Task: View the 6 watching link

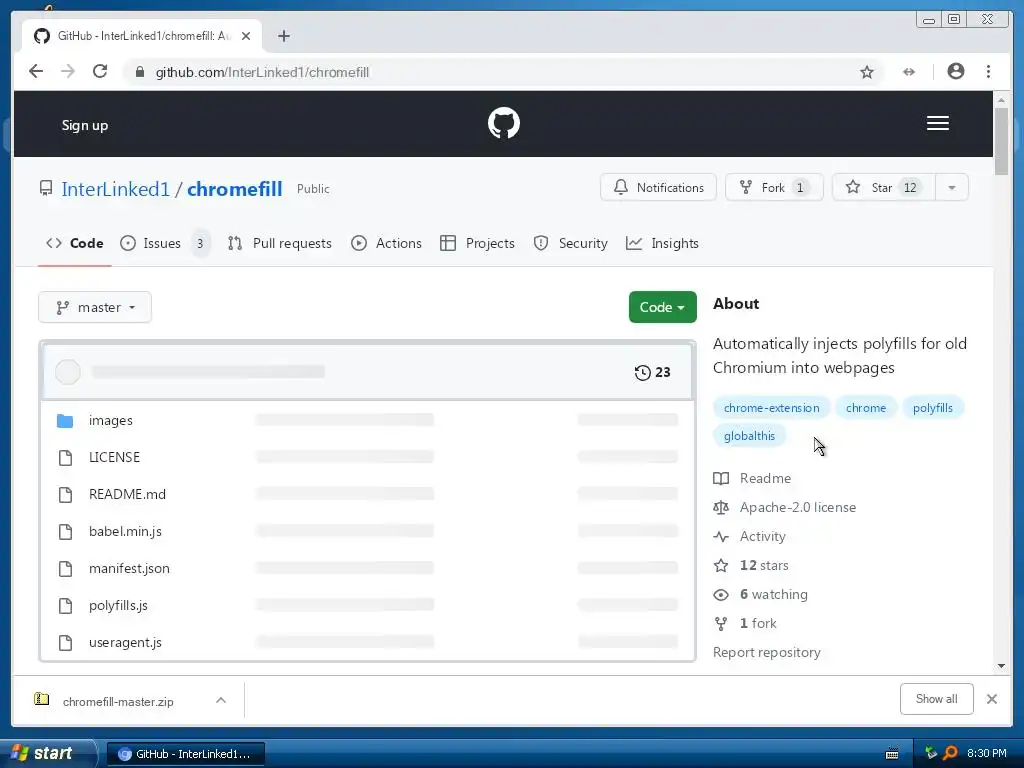Action: 761,595
